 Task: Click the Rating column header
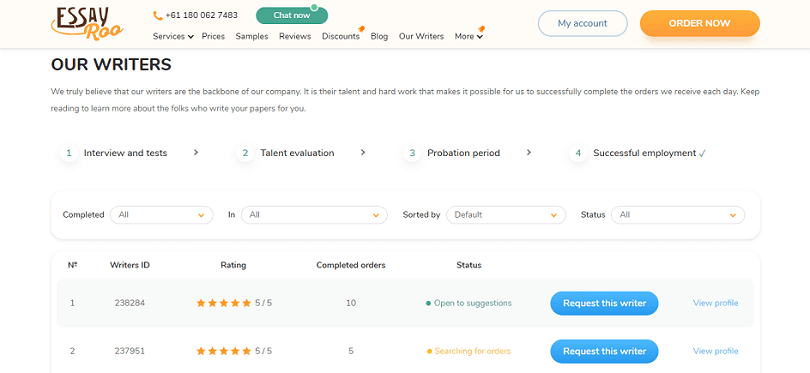pyautogui.click(x=233, y=265)
